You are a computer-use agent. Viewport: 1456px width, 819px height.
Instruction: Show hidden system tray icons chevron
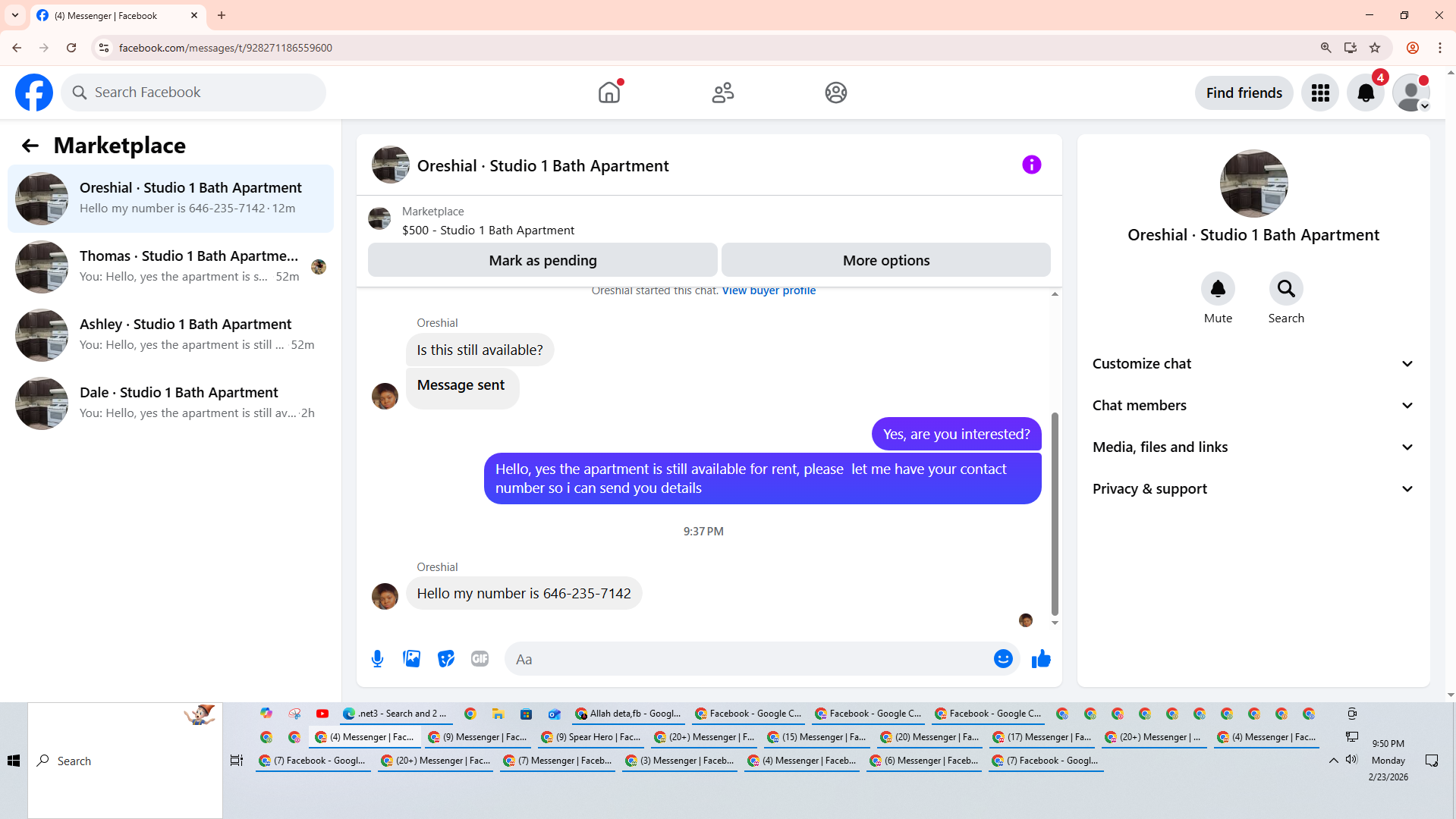tap(1333, 761)
